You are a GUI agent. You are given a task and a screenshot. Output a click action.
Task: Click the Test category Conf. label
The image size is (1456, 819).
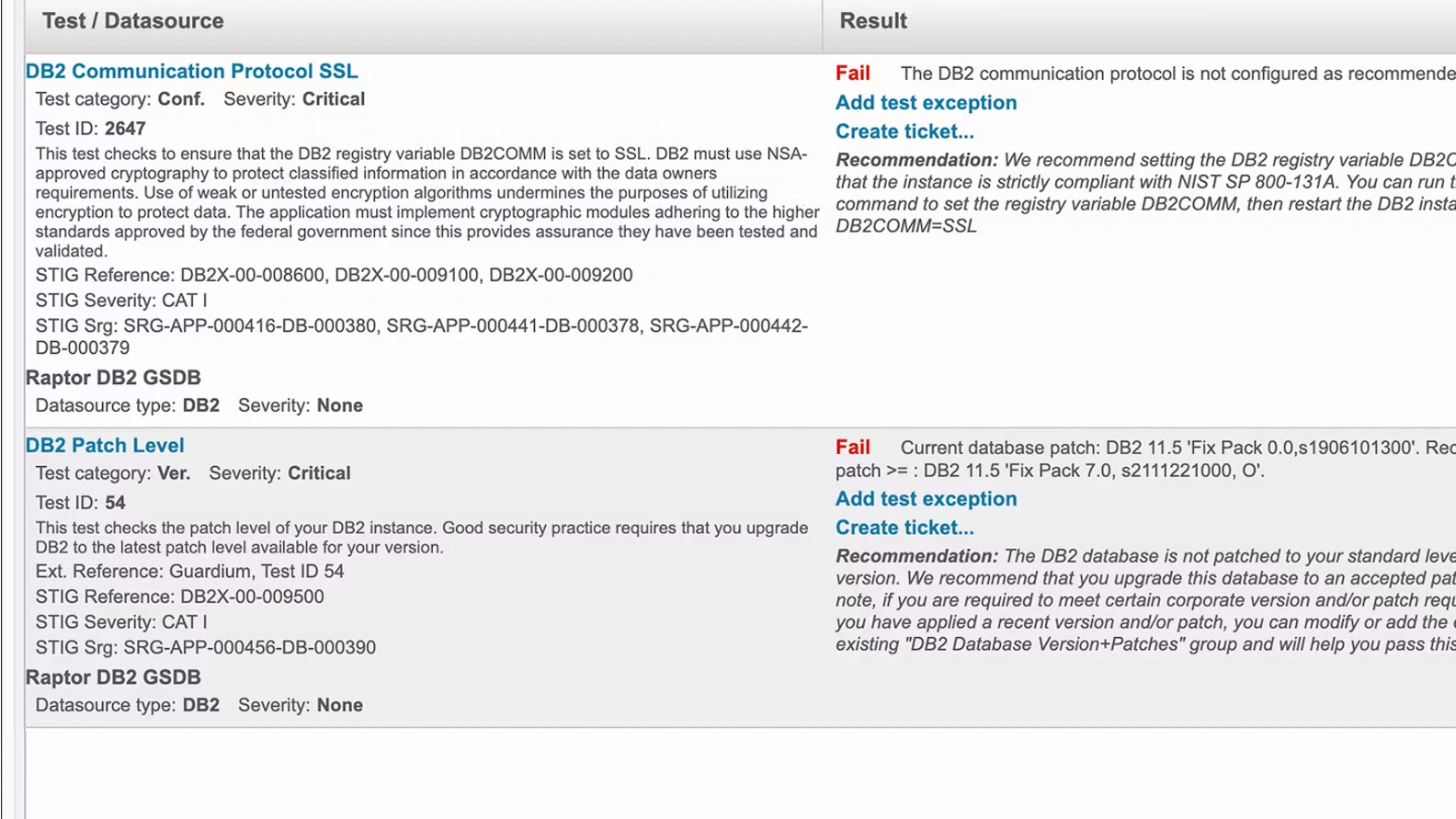[x=119, y=99]
